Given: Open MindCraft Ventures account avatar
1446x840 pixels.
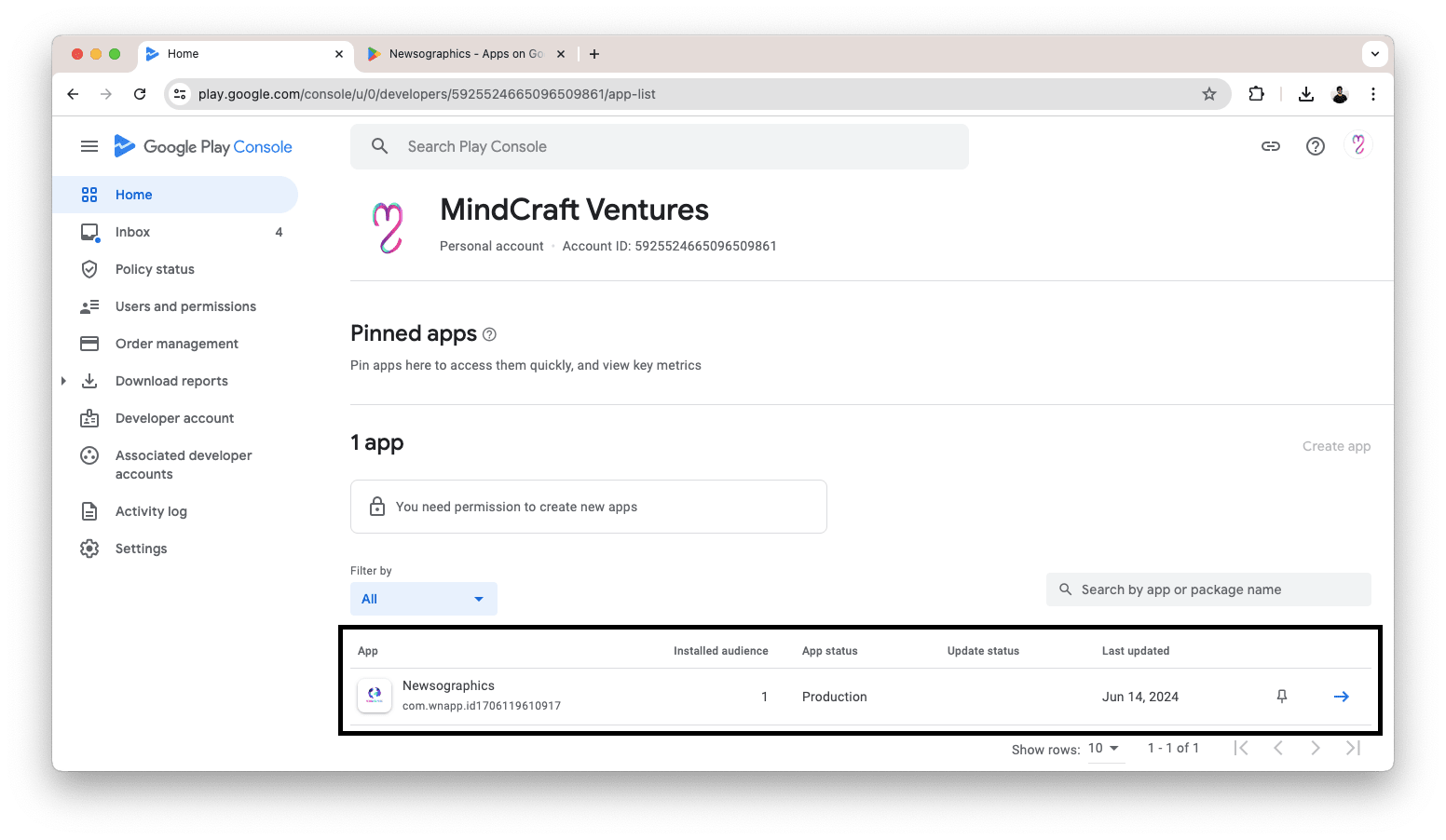Looking at the screenshot, I should (1358, 145).
